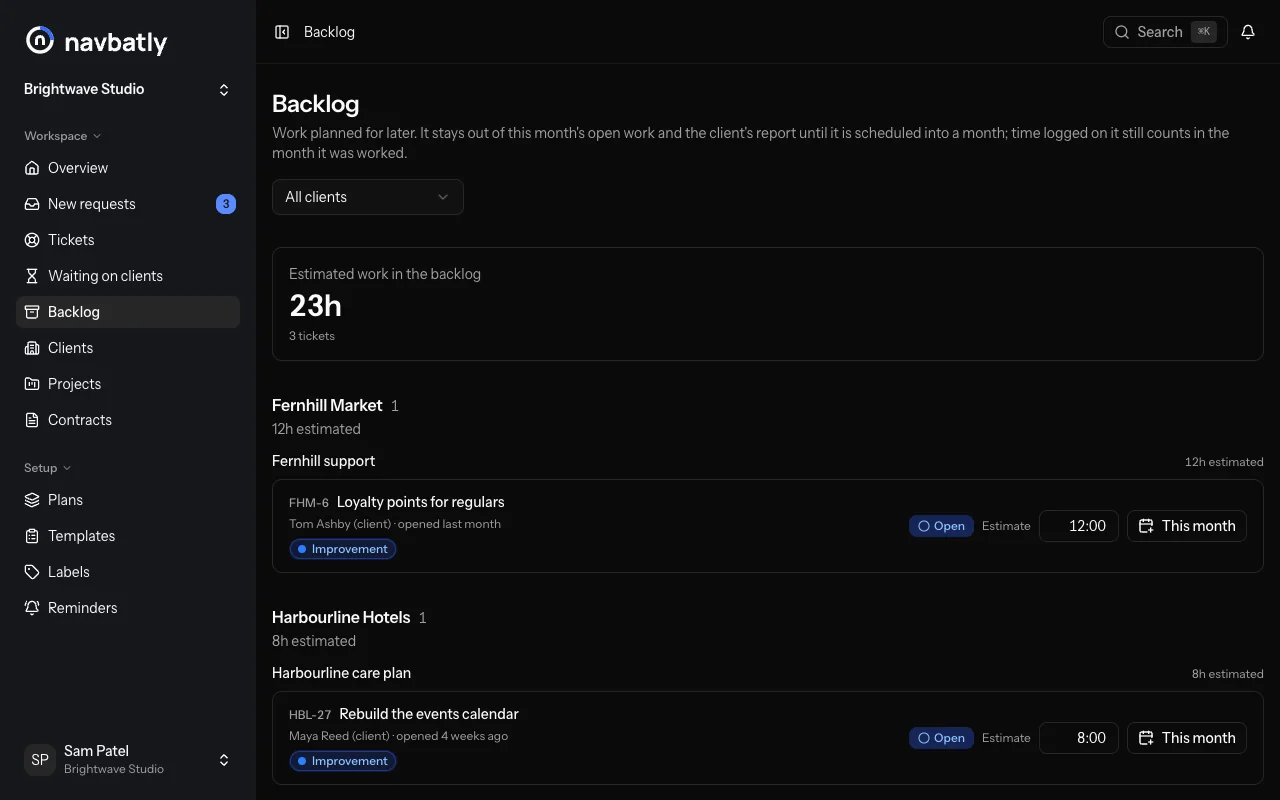1280x800 pixels.
Task: Toggle the sidebar collapse icon
Action: pyautogui.click(x=282, y=32)
